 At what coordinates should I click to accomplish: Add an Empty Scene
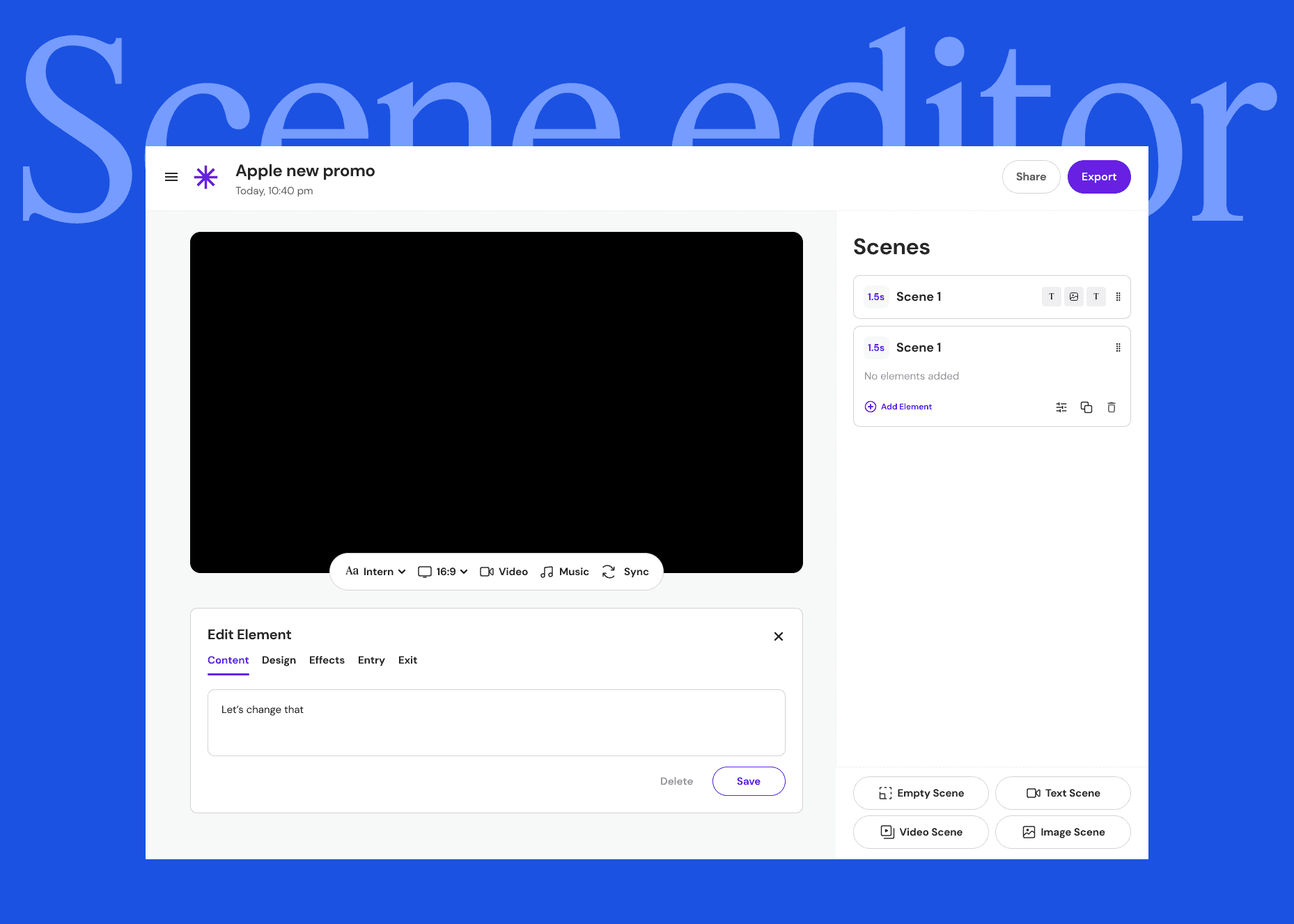[921, 793]
